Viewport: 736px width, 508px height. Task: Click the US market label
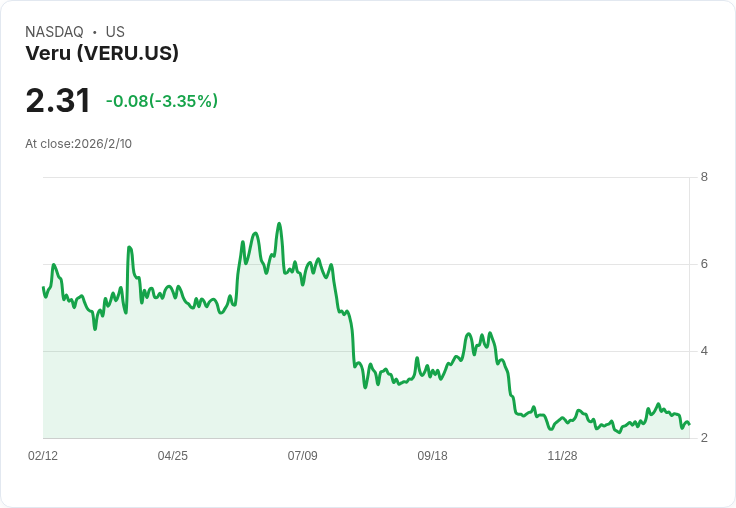115,32
